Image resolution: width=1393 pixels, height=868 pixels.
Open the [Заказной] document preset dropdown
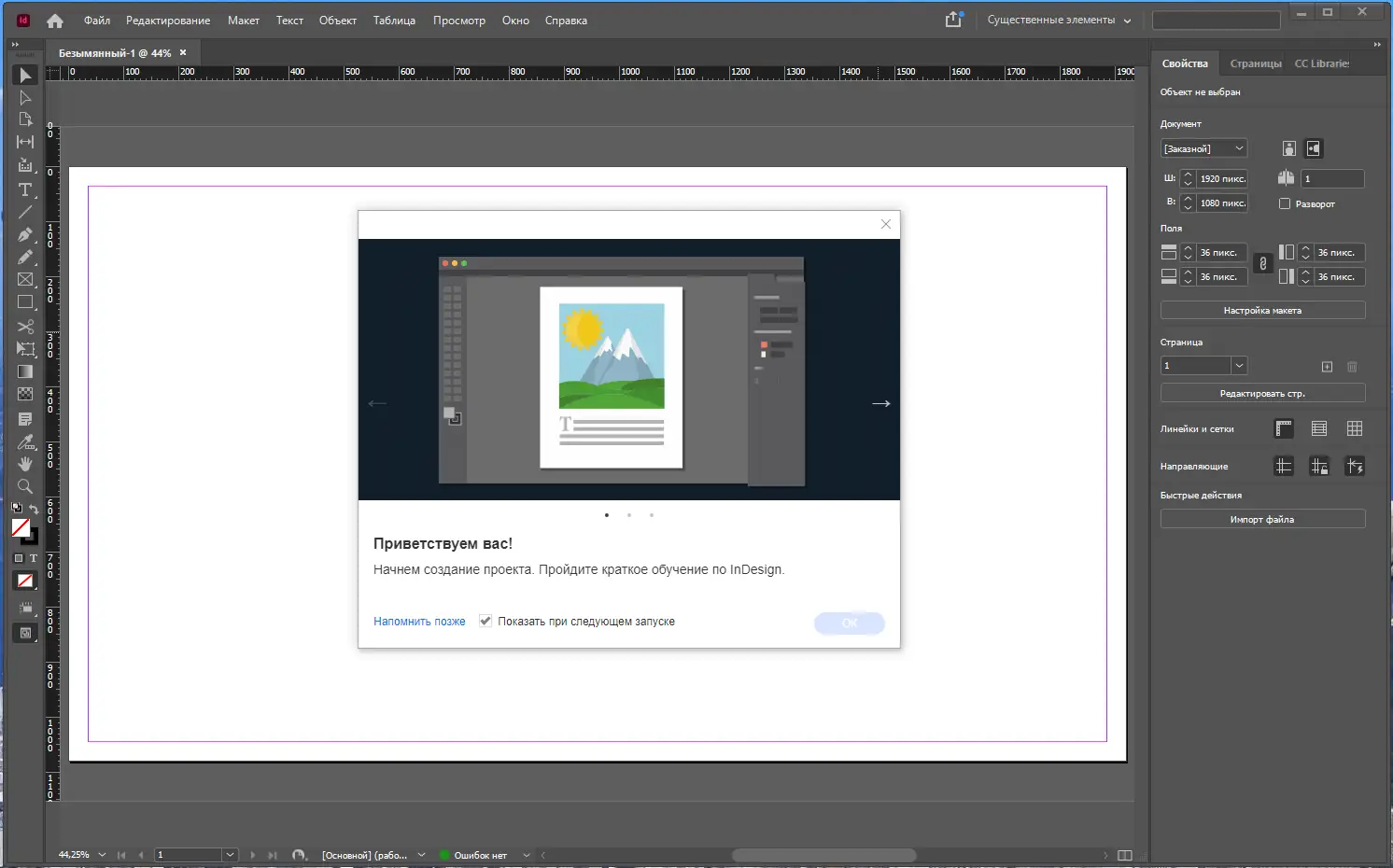[1203, 147]
